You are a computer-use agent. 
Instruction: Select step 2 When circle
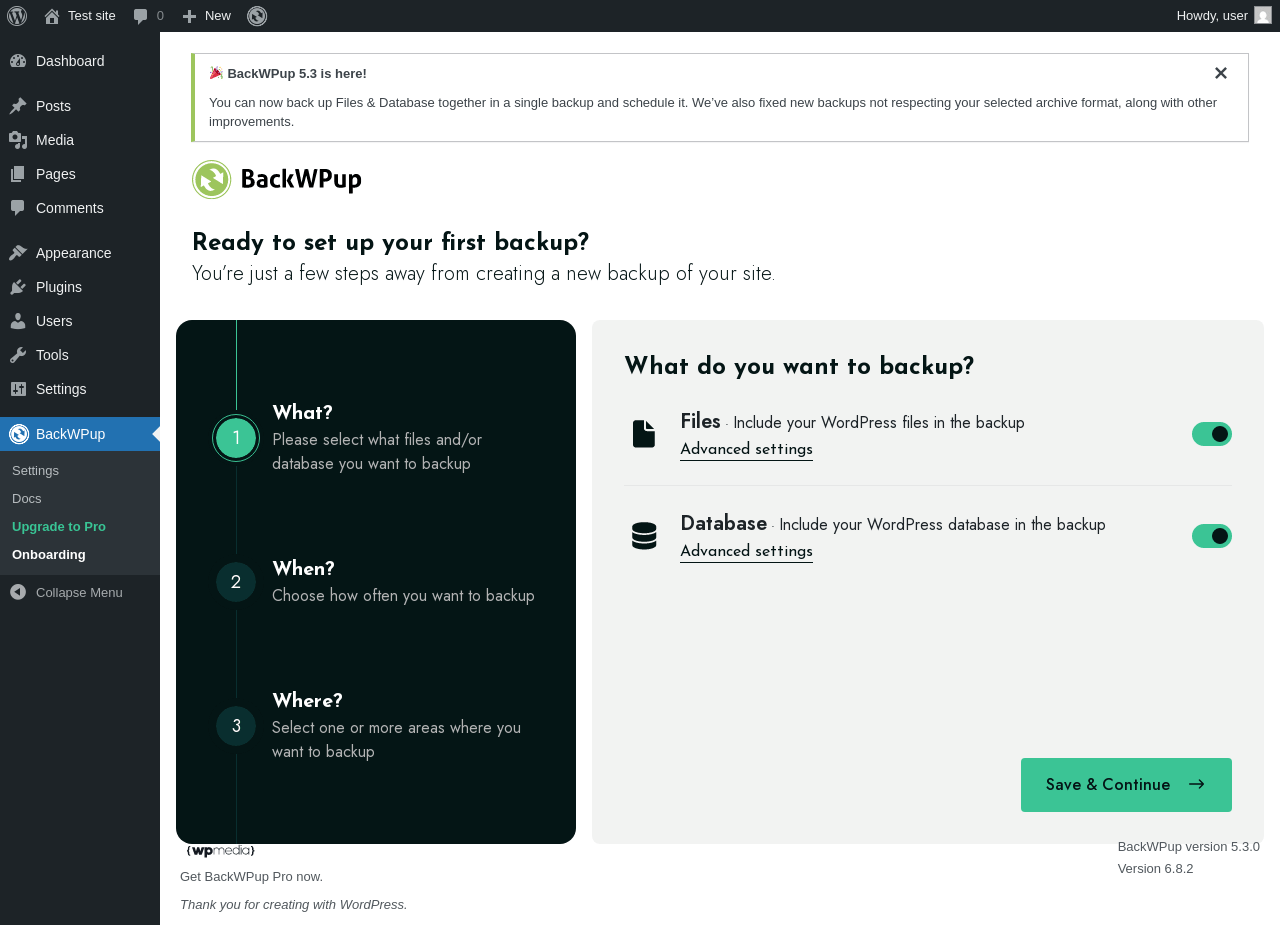tap(236, 582)
